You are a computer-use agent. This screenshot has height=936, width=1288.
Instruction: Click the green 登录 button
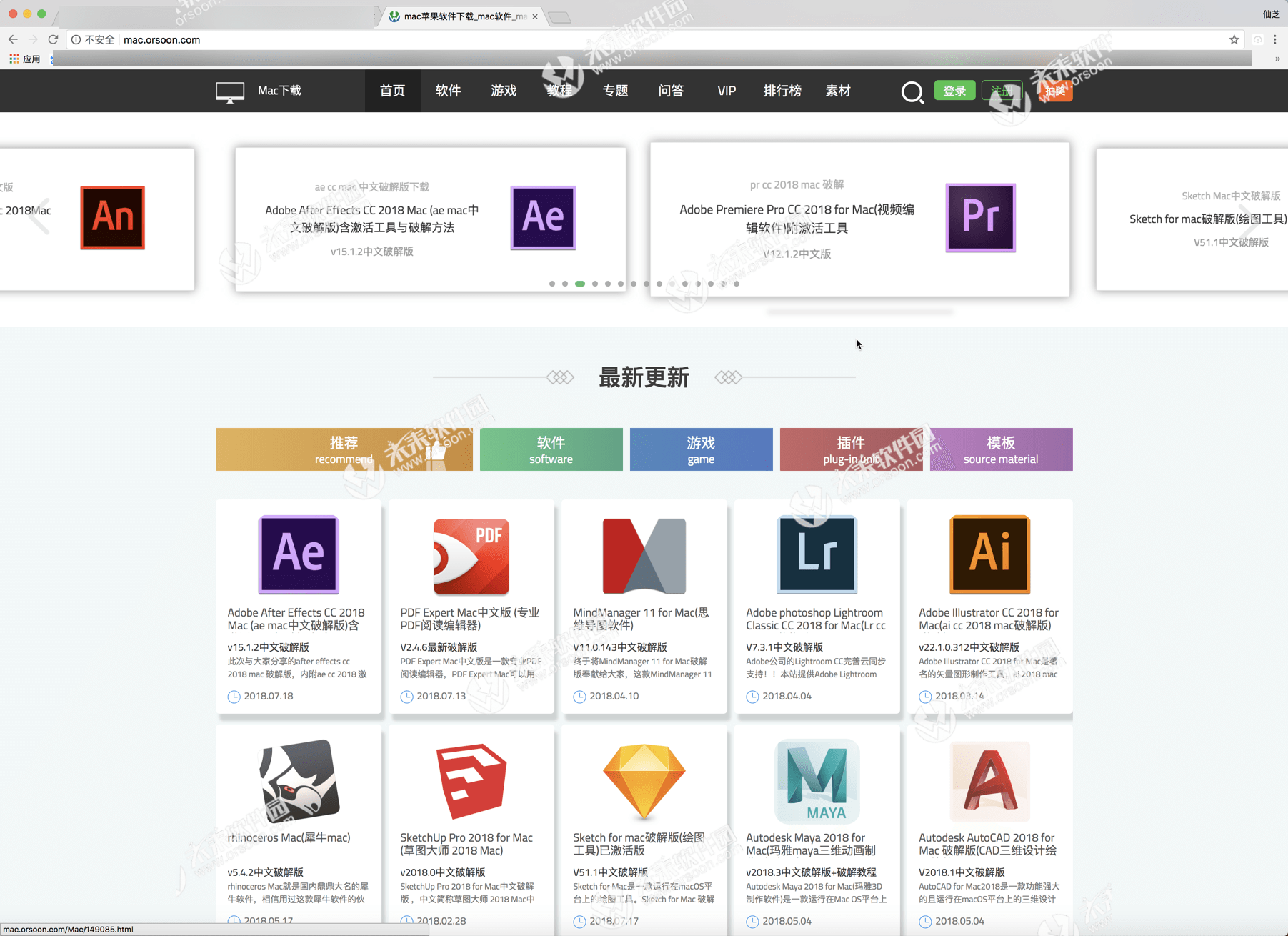click(x=954, y=91)
